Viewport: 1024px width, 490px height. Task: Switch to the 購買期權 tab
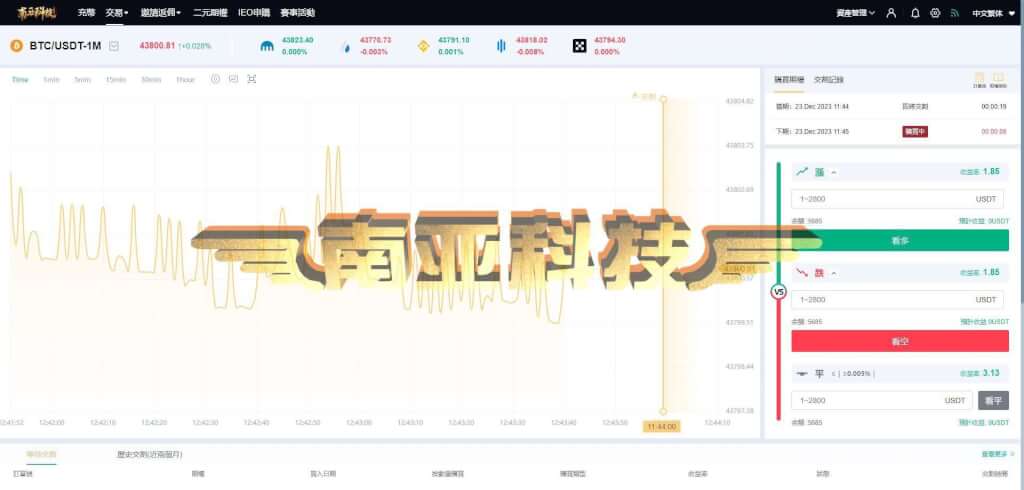(x=789, y=80)
